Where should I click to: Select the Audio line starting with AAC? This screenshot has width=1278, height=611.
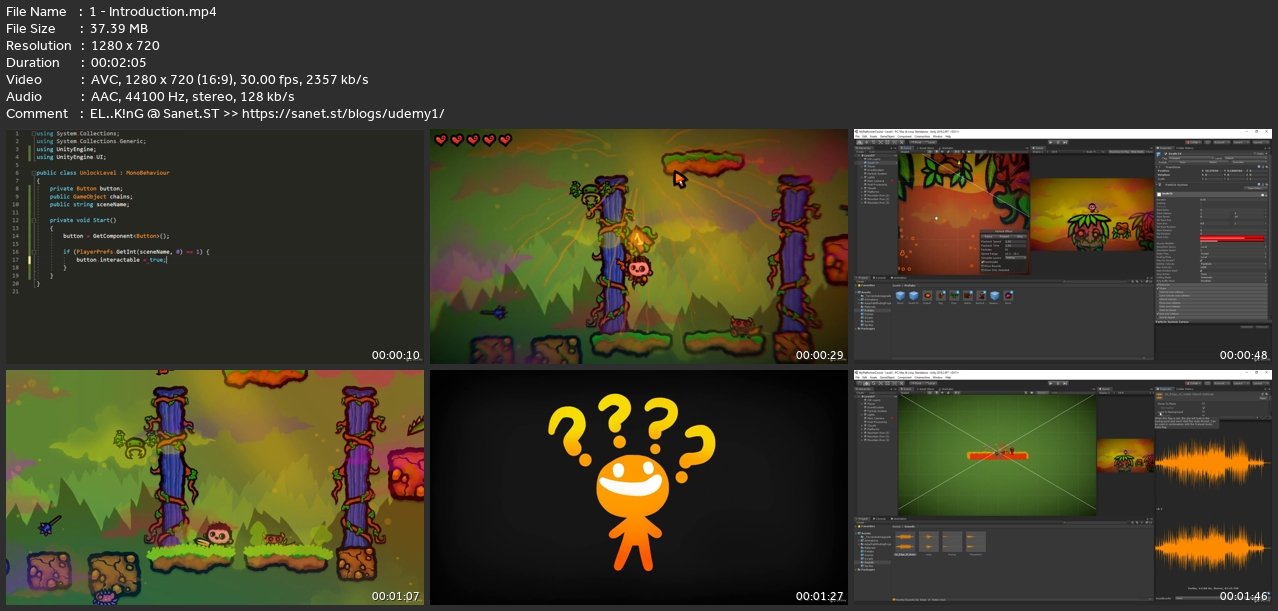point(192,97)
